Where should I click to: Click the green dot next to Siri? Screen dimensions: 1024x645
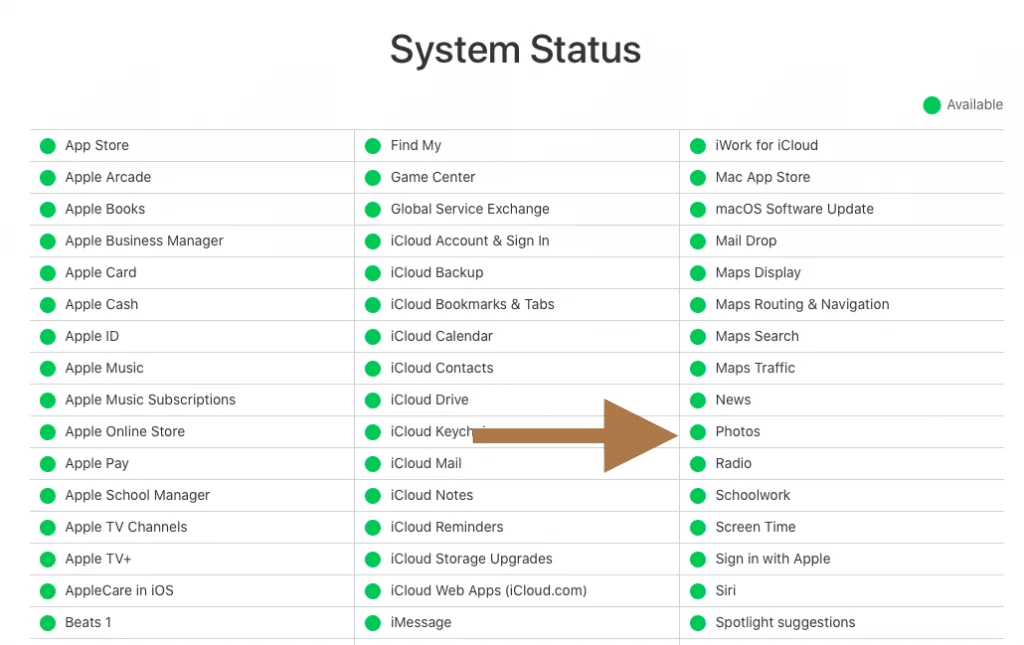coord(698,591)
